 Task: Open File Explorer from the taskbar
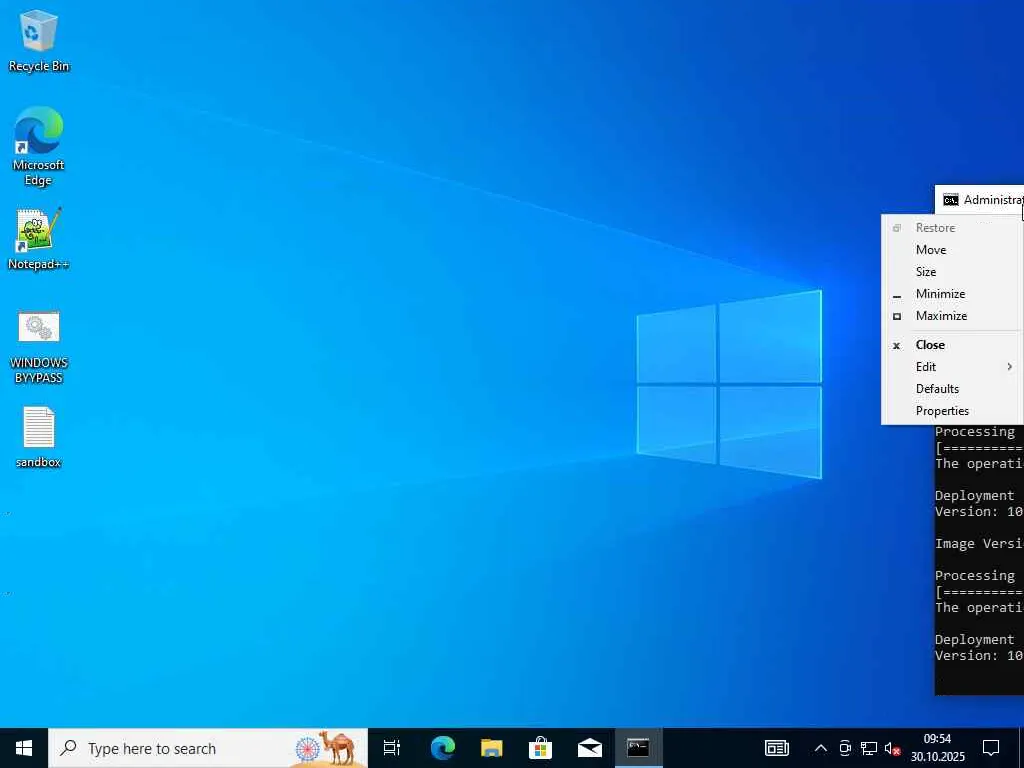(492, 748)
